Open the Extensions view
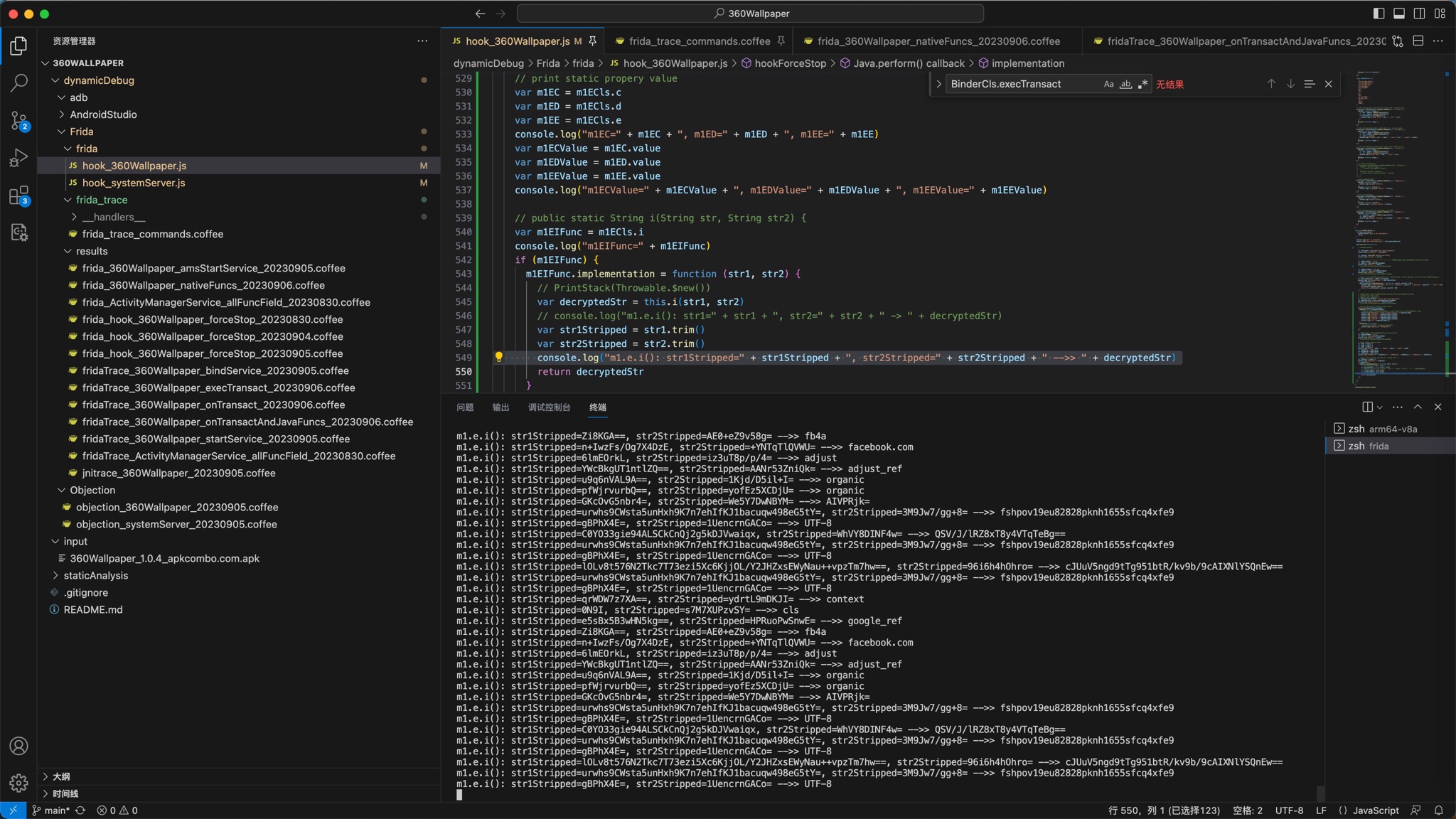This screenshot has width=1456, height=819. 19,195
